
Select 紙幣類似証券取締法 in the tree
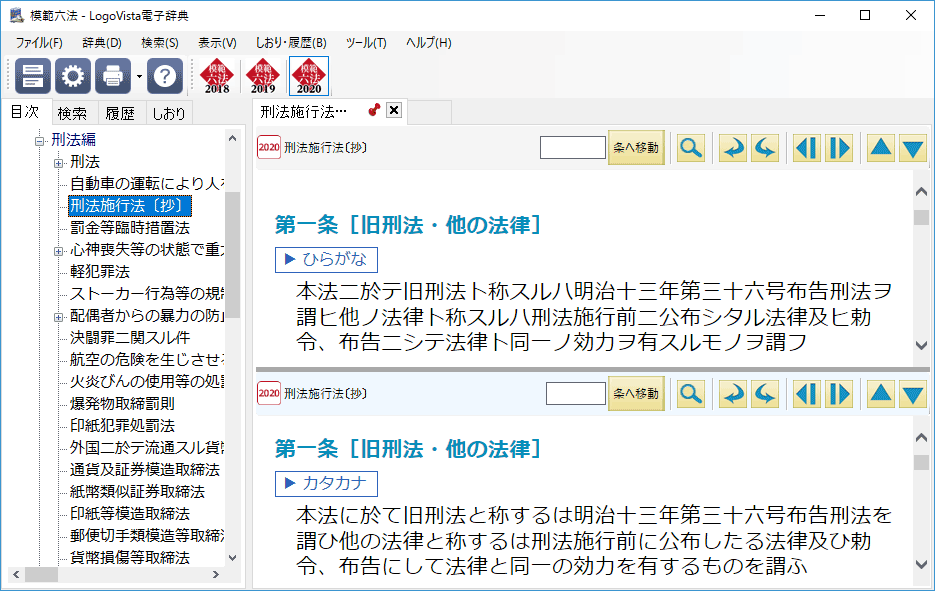(x=137, y=492)
